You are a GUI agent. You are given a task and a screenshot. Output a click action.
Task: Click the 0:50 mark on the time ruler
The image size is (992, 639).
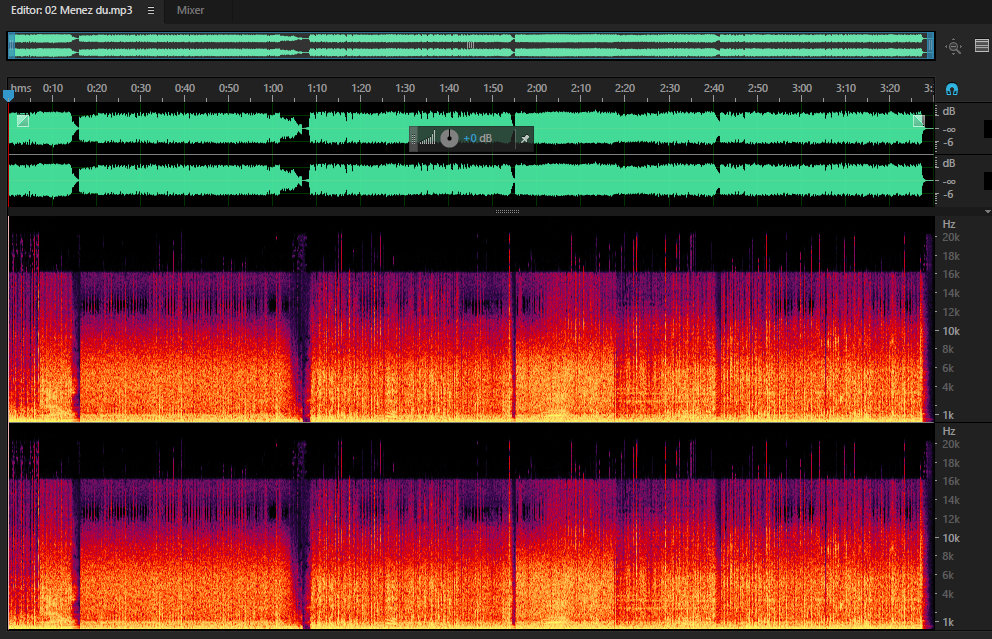[228, 88]
